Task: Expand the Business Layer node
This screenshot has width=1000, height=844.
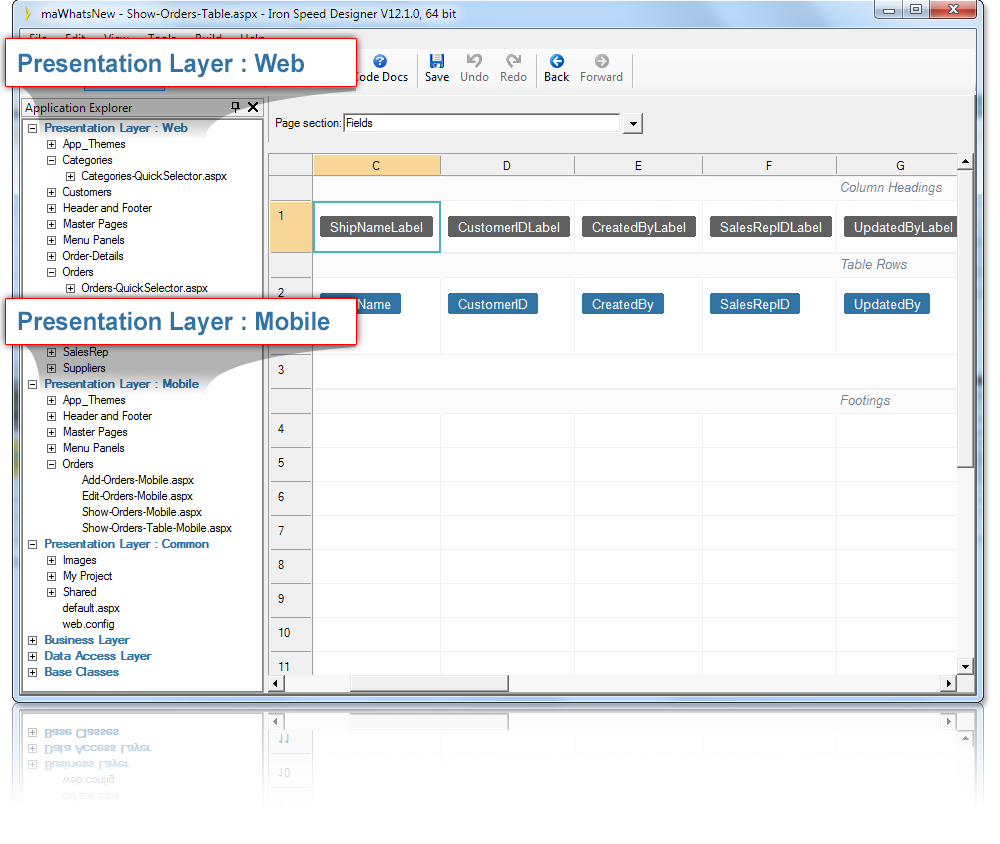Action: (x=31, y=640)
